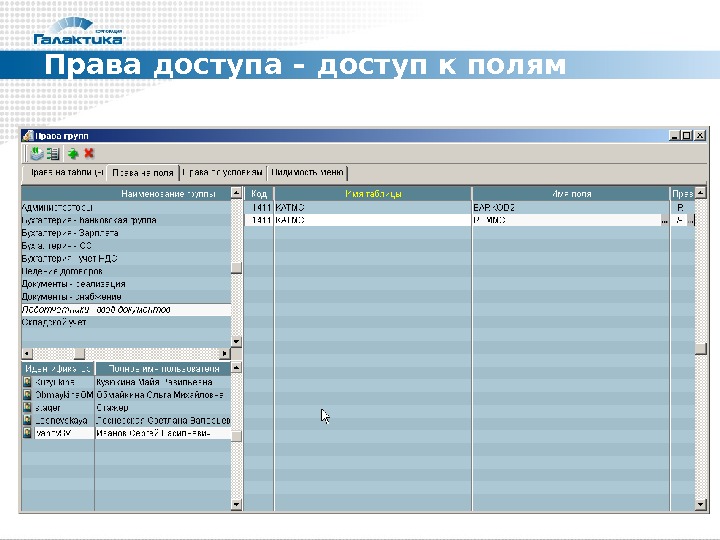This screenshot has height=540, width=720.
Task: Click the Идентификатор column header
Action: point(58,369)
